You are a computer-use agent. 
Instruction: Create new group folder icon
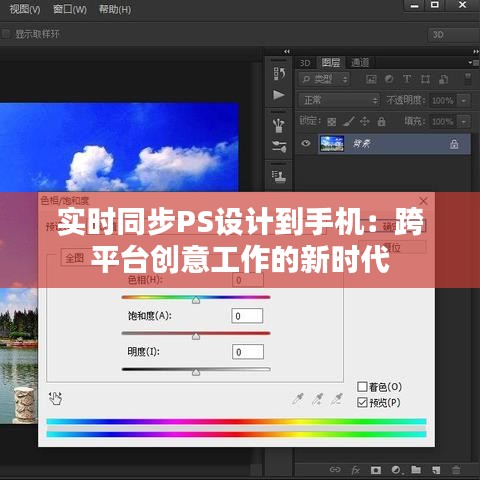tap(416, 469)
